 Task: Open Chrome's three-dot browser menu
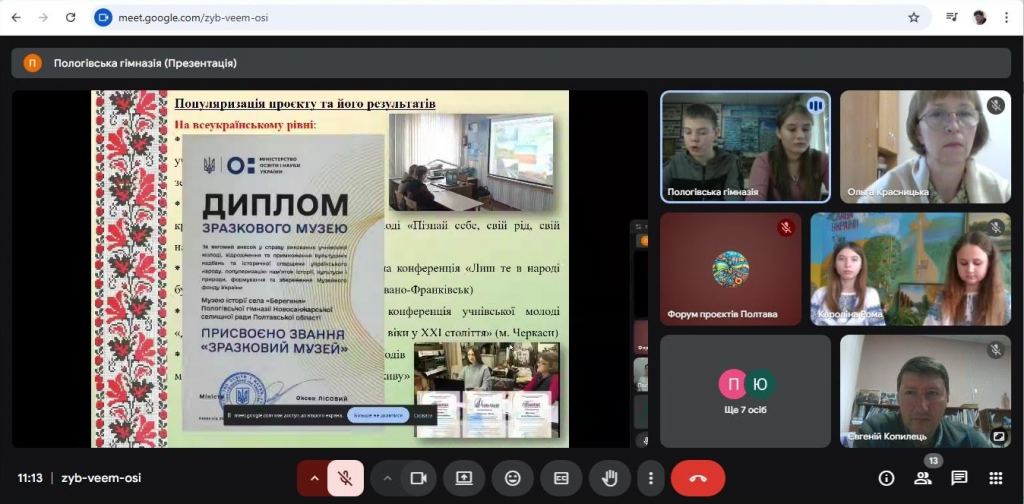coord(1008,18)
